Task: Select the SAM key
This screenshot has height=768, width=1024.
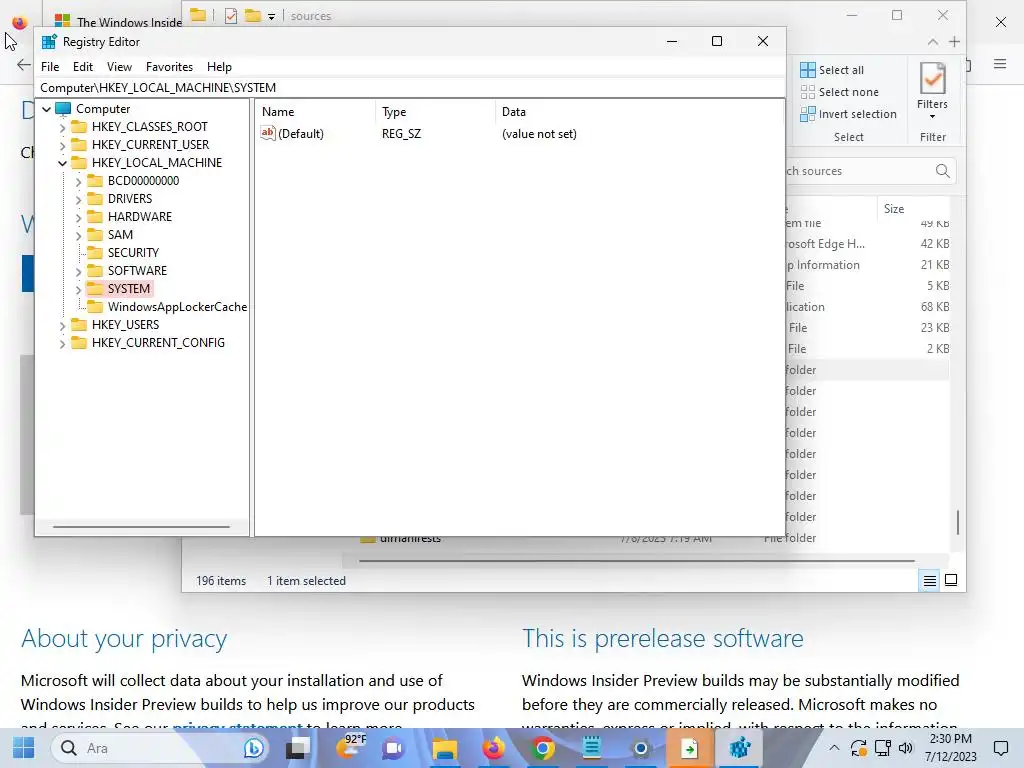Action: (120, 234)
